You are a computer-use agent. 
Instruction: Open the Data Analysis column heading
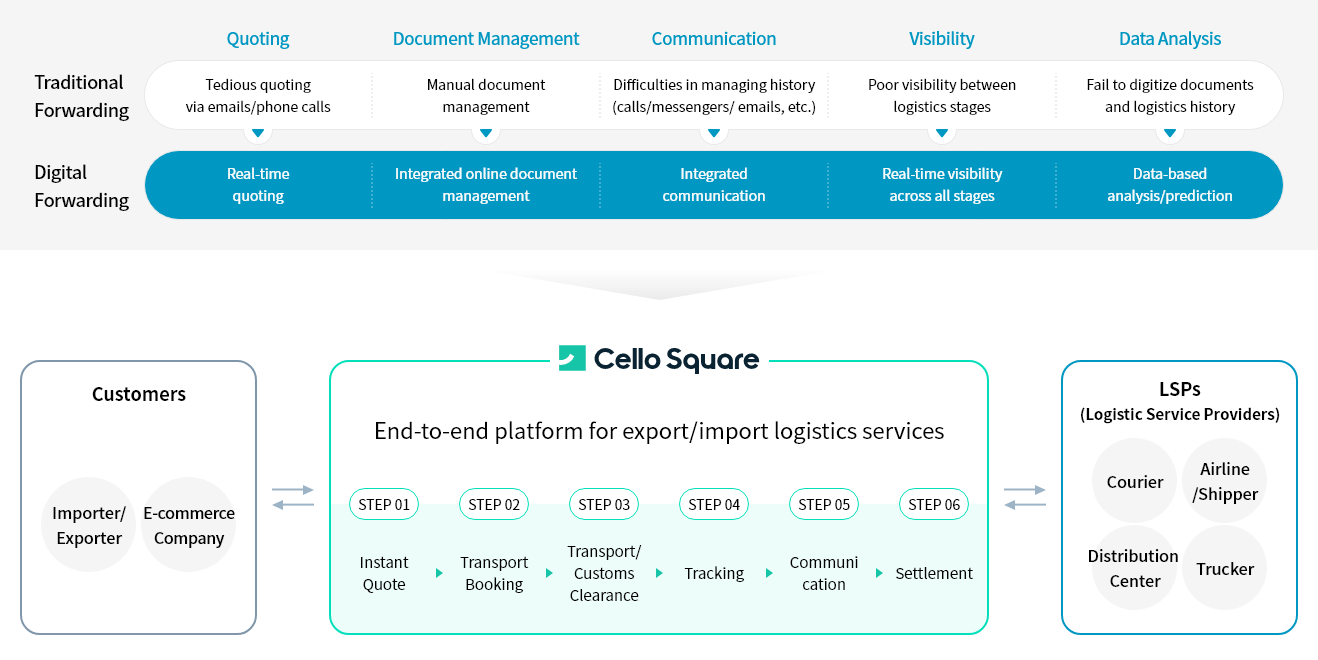1170,39
